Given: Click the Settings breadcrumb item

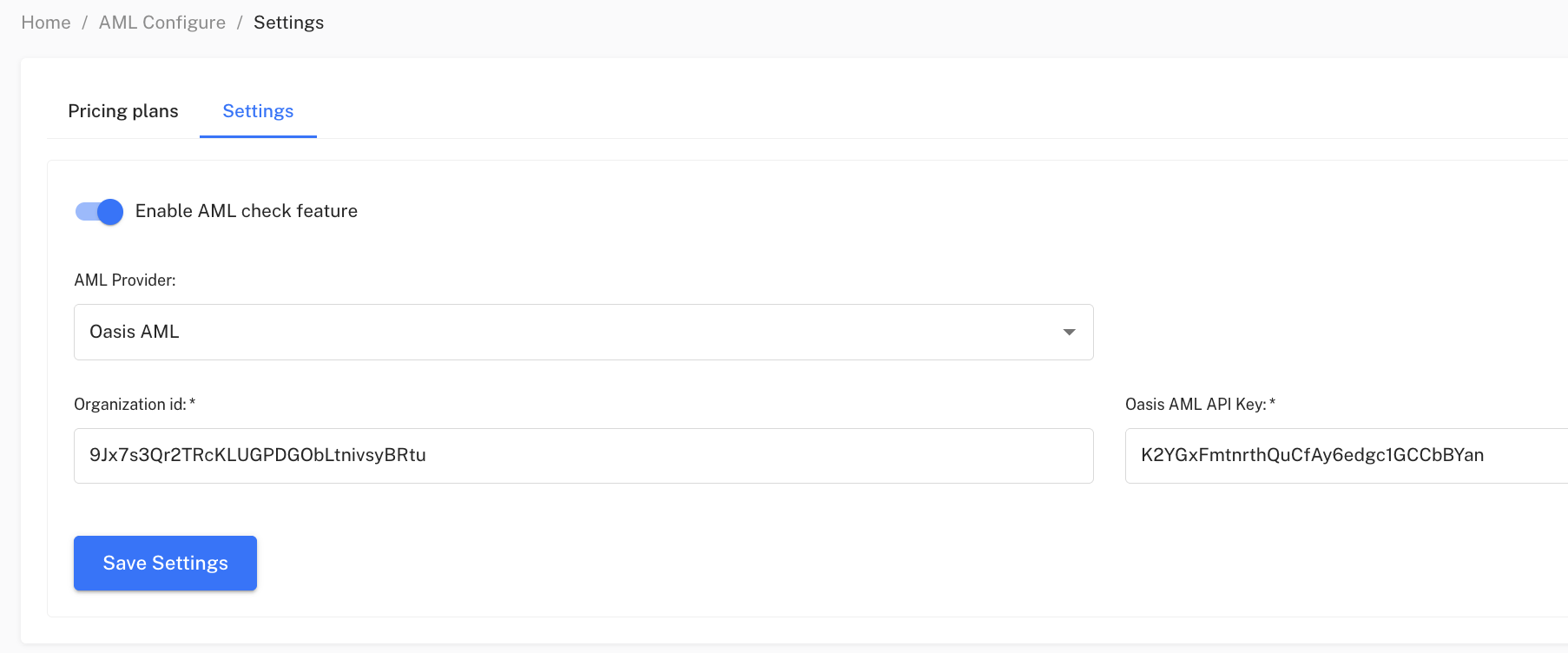Looking at the screenshot, I should pyautogui.click(x=288, y=23).
